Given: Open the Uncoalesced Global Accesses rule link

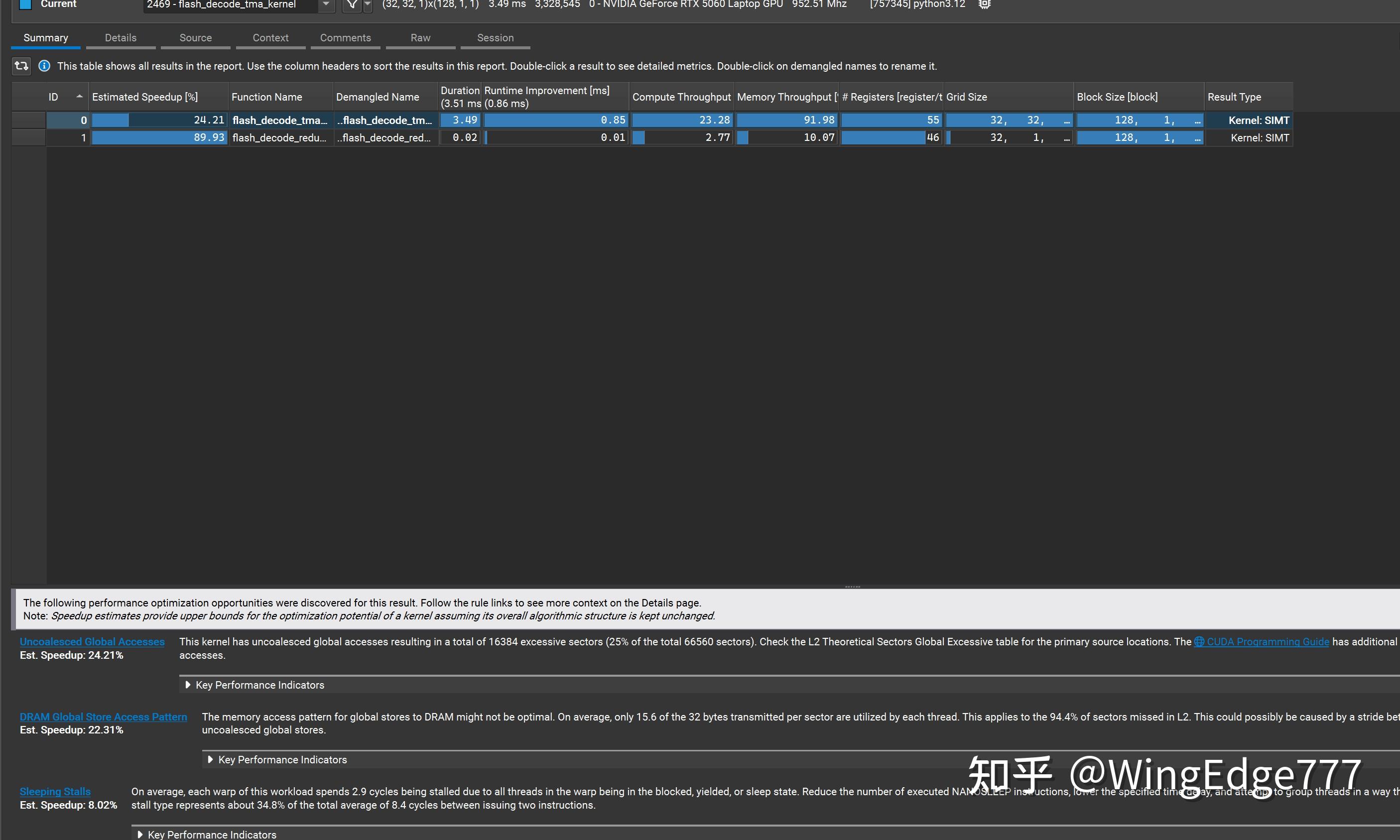Looking at the screenshot, I should 92,641.
